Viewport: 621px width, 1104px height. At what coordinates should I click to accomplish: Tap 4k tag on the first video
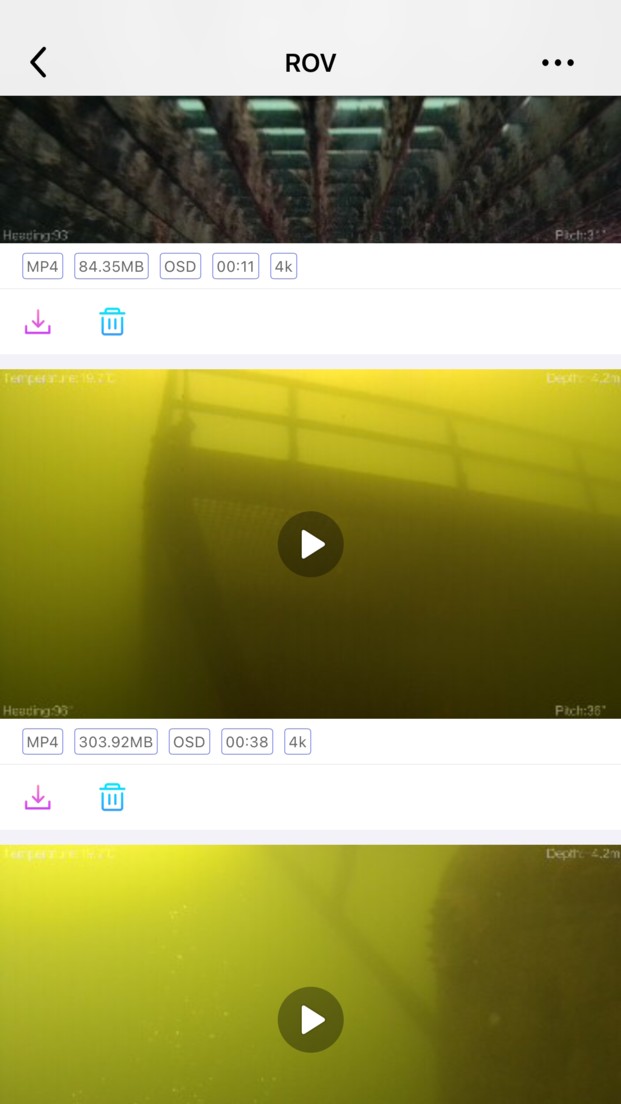[283, 266]
